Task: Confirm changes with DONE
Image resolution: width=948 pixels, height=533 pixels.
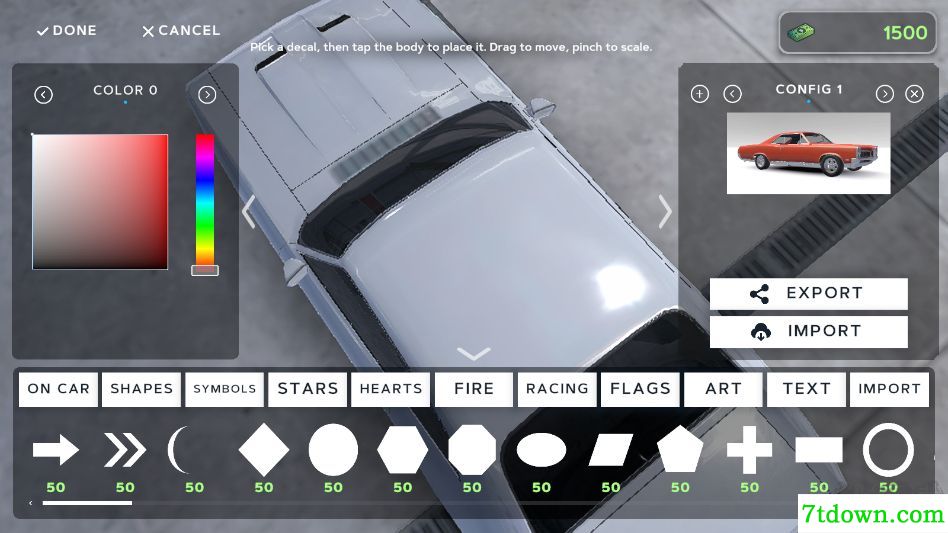Action: (x=67, y=30)
